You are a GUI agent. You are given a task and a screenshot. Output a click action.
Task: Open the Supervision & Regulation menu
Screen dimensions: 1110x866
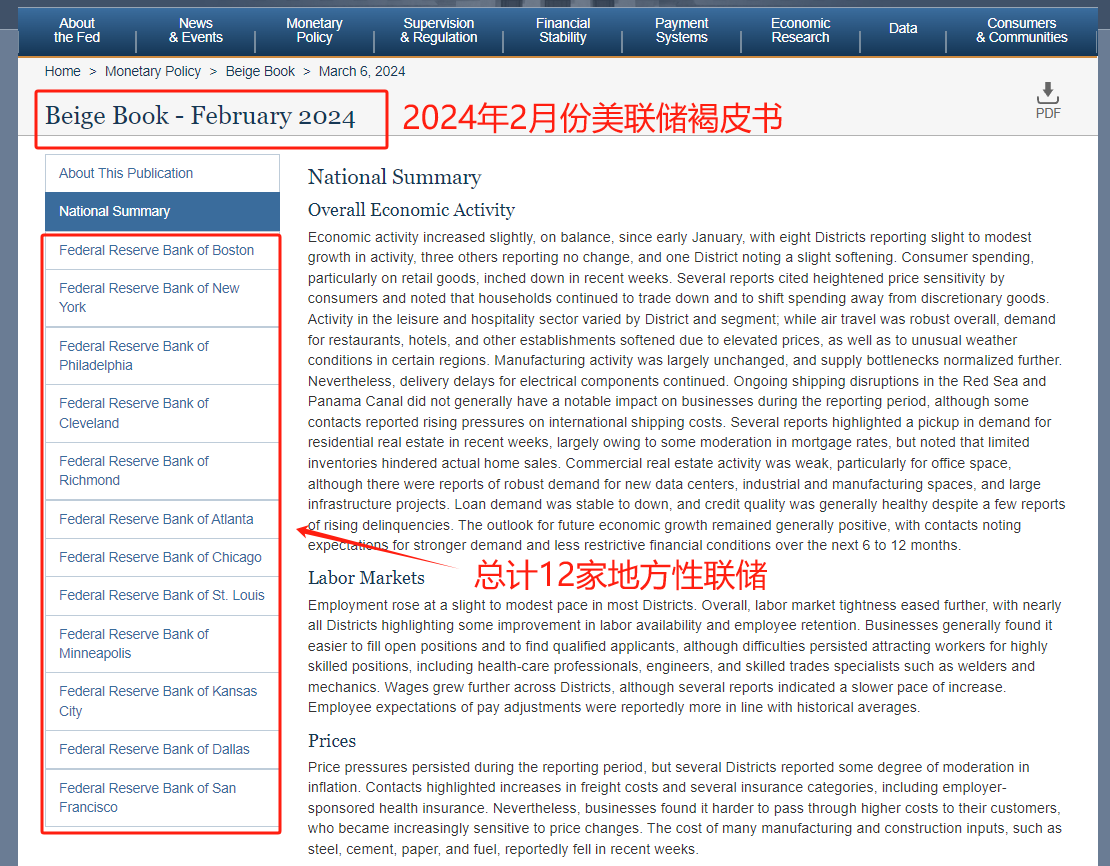coord(438,30)
